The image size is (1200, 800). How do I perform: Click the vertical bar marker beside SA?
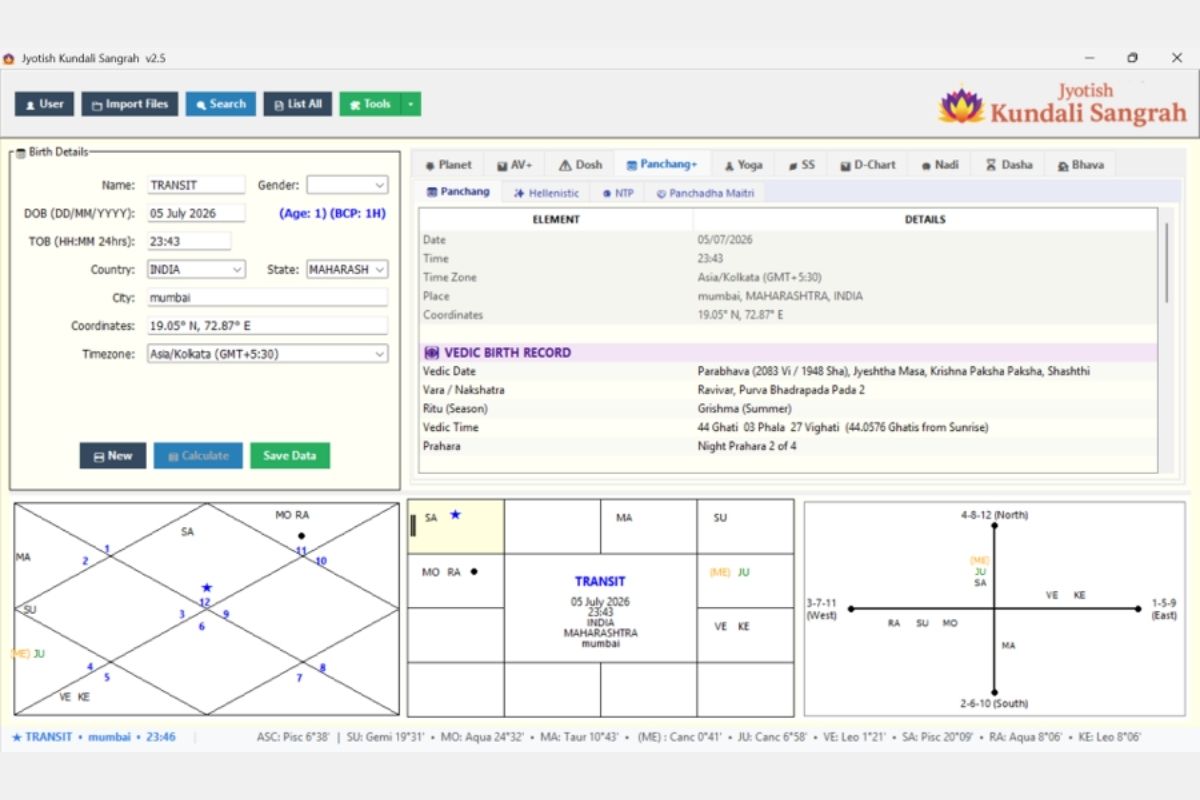413,525
